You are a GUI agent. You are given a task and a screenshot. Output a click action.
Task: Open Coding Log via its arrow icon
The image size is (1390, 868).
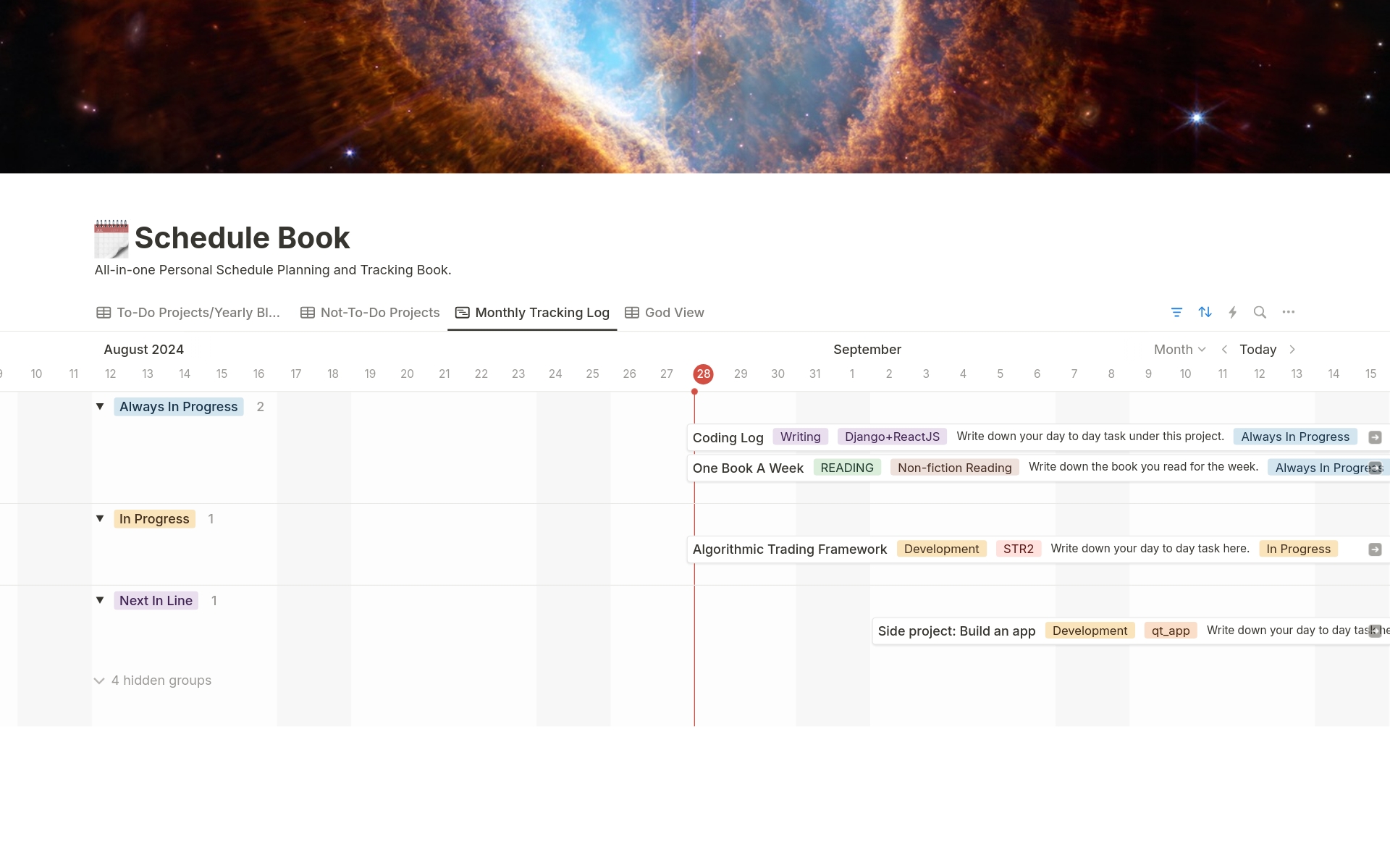(1374, 437)
